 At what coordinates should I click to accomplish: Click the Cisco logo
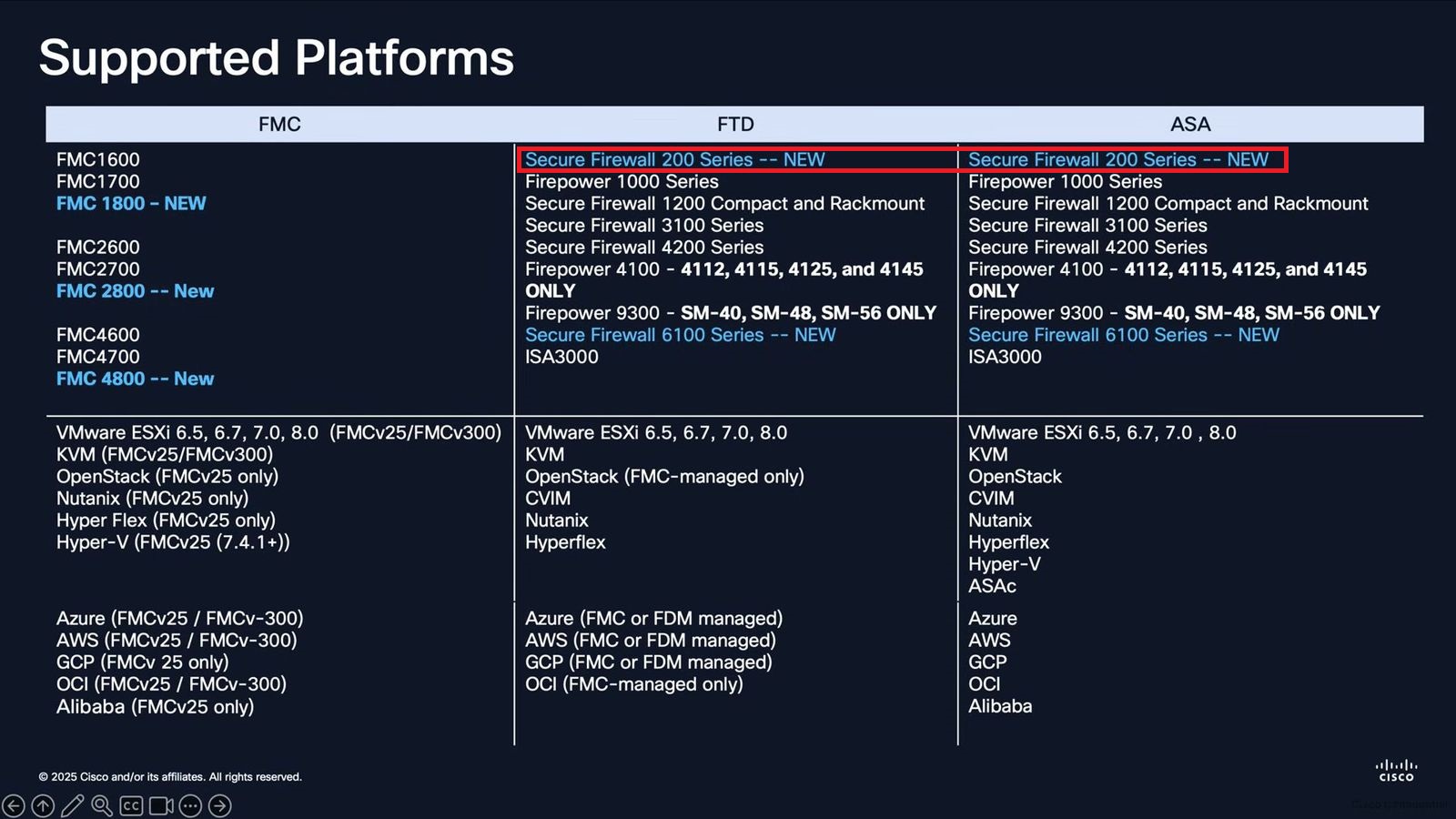pos(1396,770)
